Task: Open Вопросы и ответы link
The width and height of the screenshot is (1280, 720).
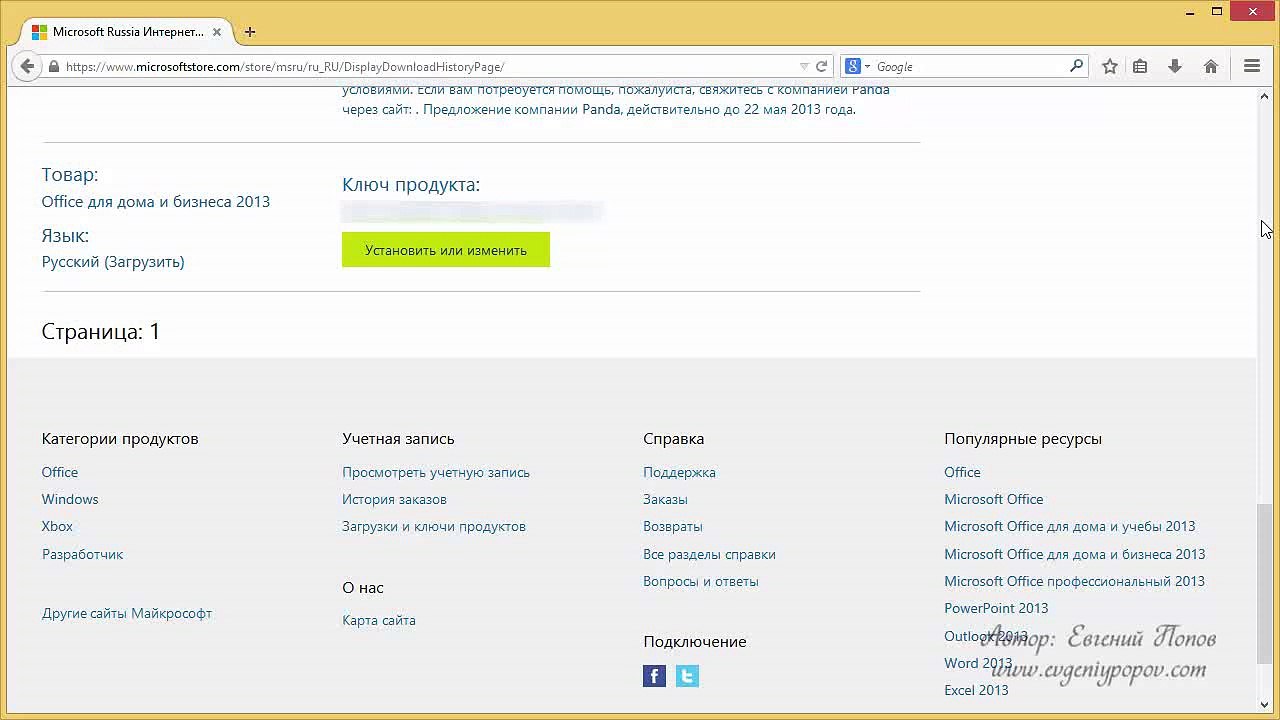Action: (x=701, y=581)
